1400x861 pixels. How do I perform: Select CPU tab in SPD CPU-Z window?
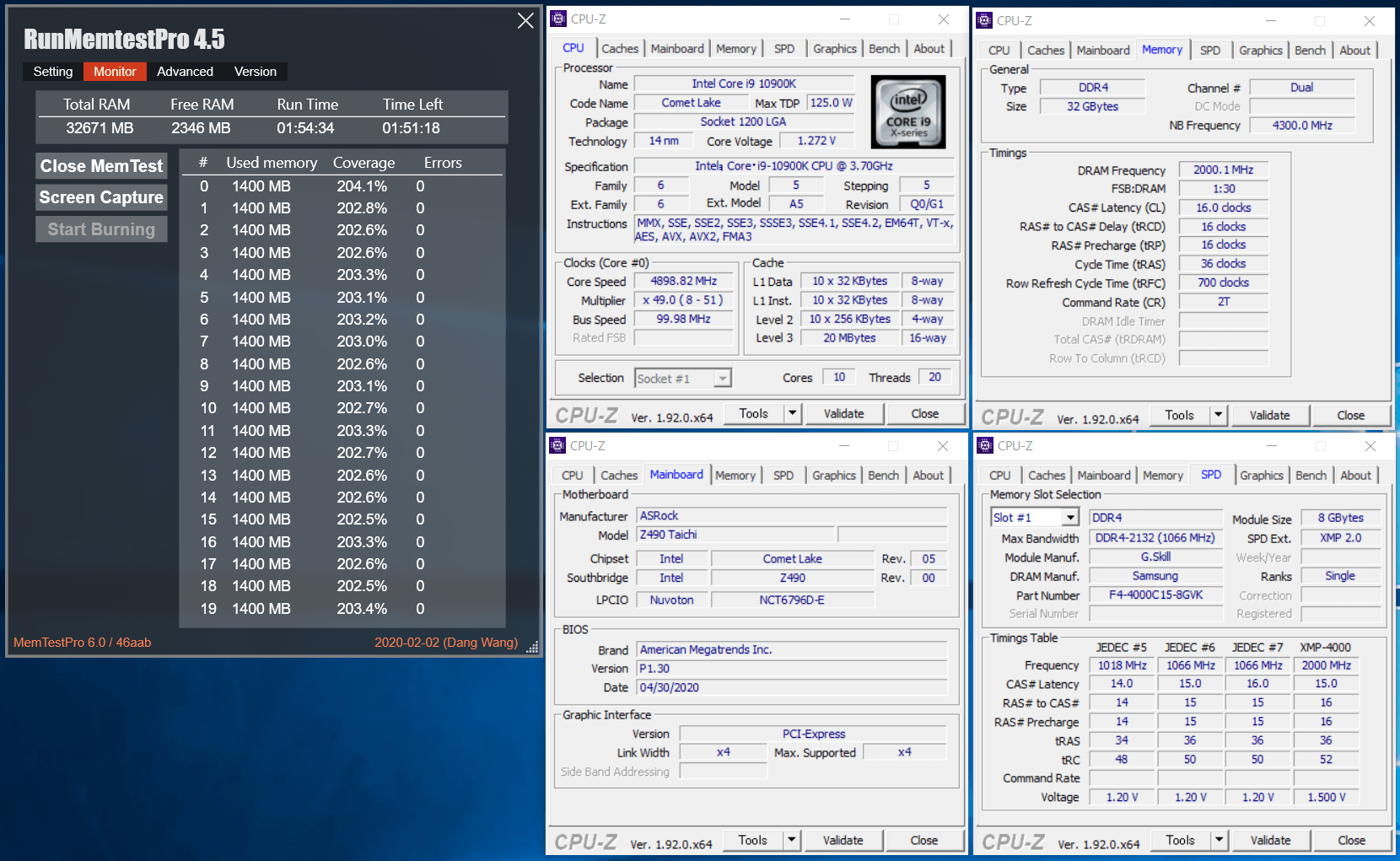click(x=1000, y=476)
